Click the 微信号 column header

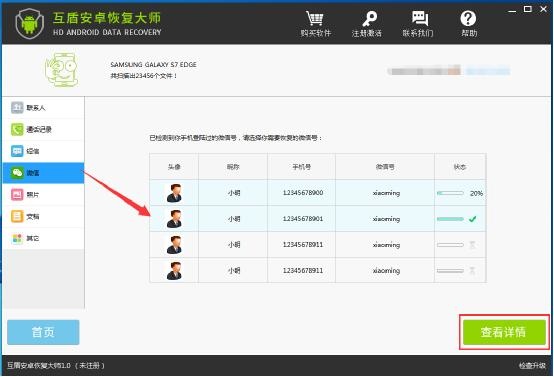pos(385,167)
